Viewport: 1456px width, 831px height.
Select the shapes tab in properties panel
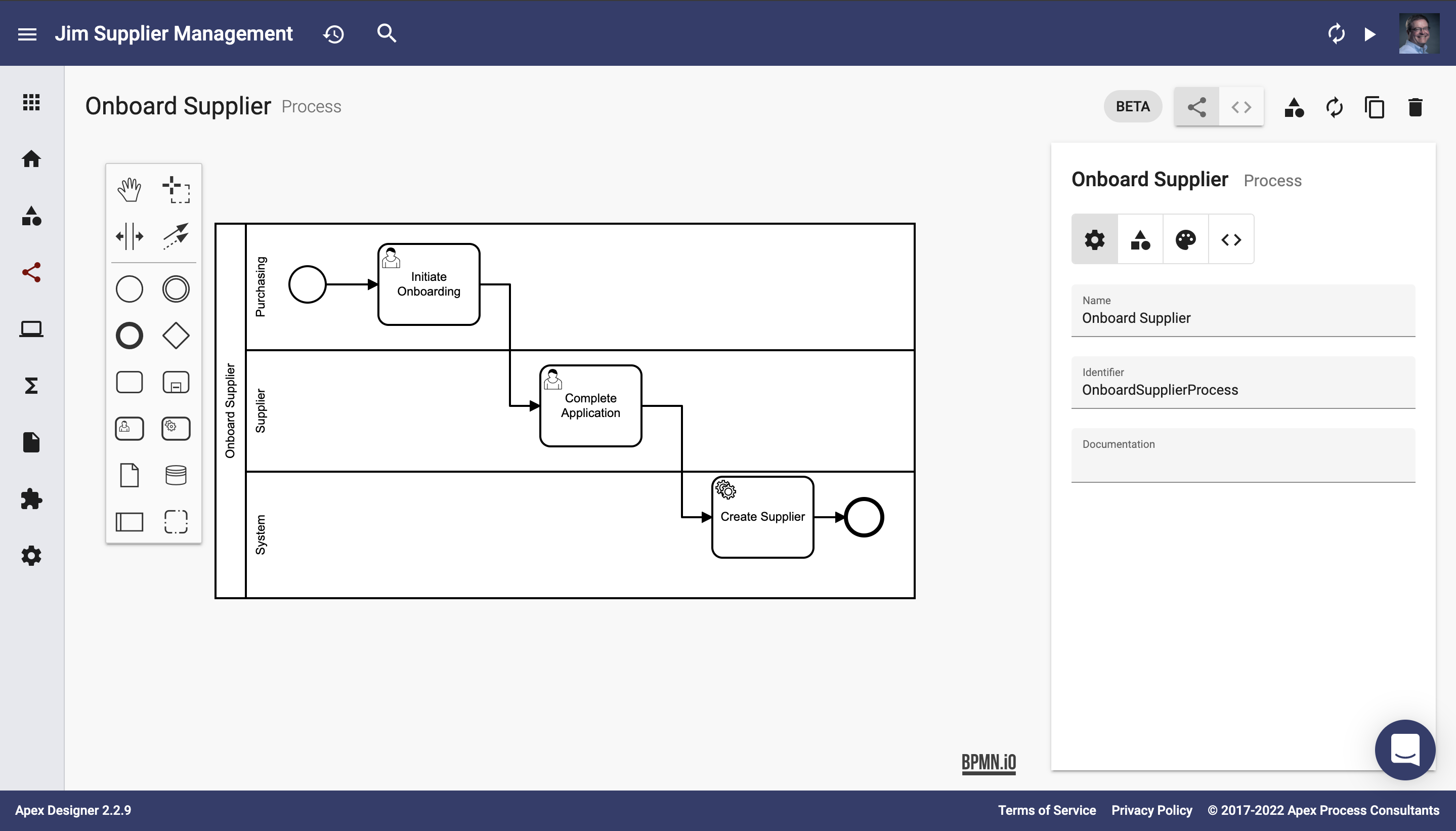point(1140,240)
